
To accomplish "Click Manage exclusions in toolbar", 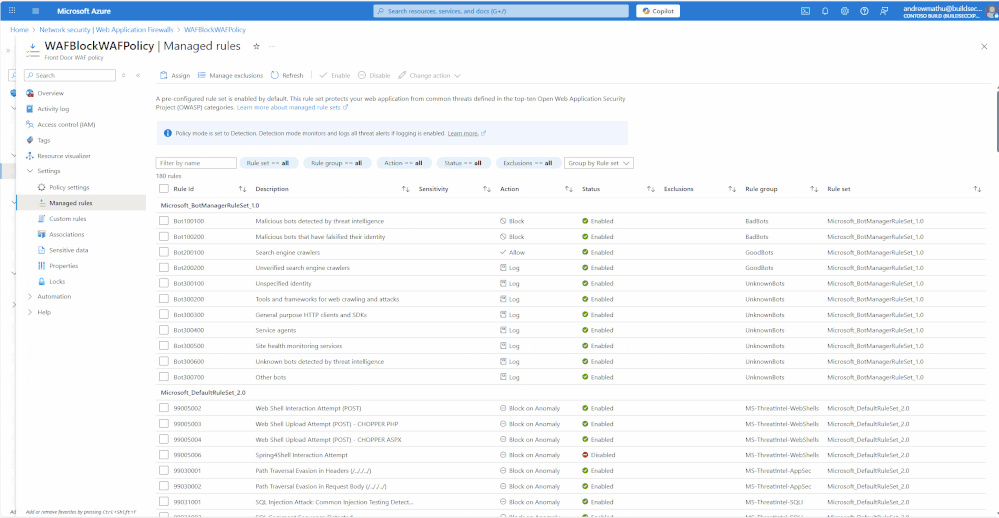I will 230,75.
